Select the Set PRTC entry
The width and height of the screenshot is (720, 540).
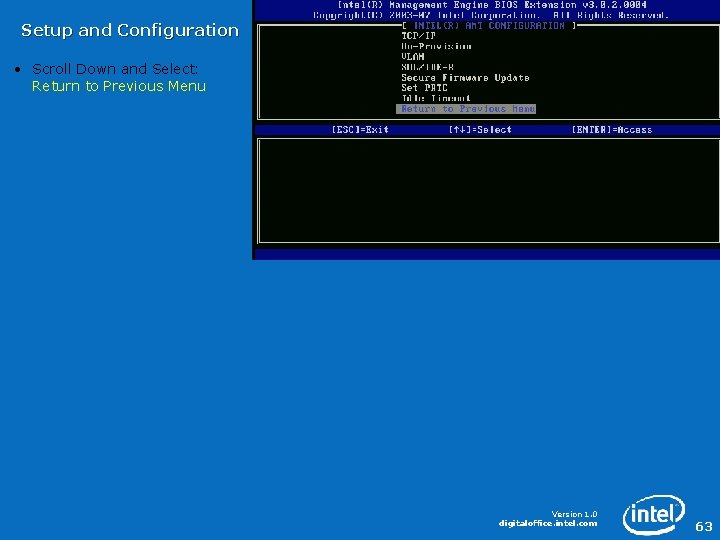(x=424, y=88)
